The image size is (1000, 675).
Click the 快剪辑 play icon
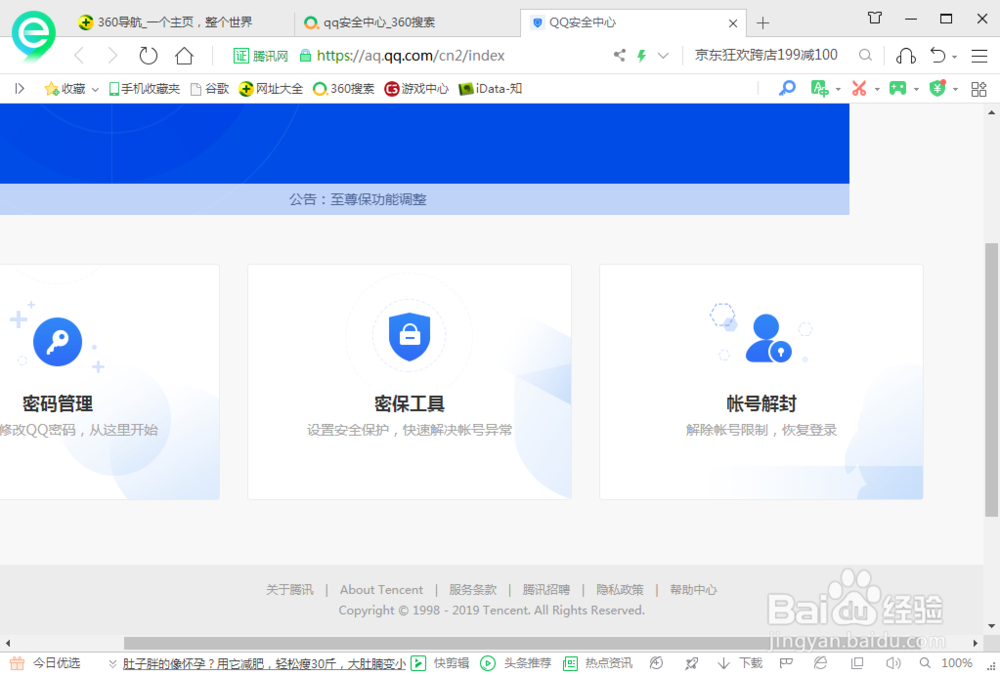[x=418, y=664]
